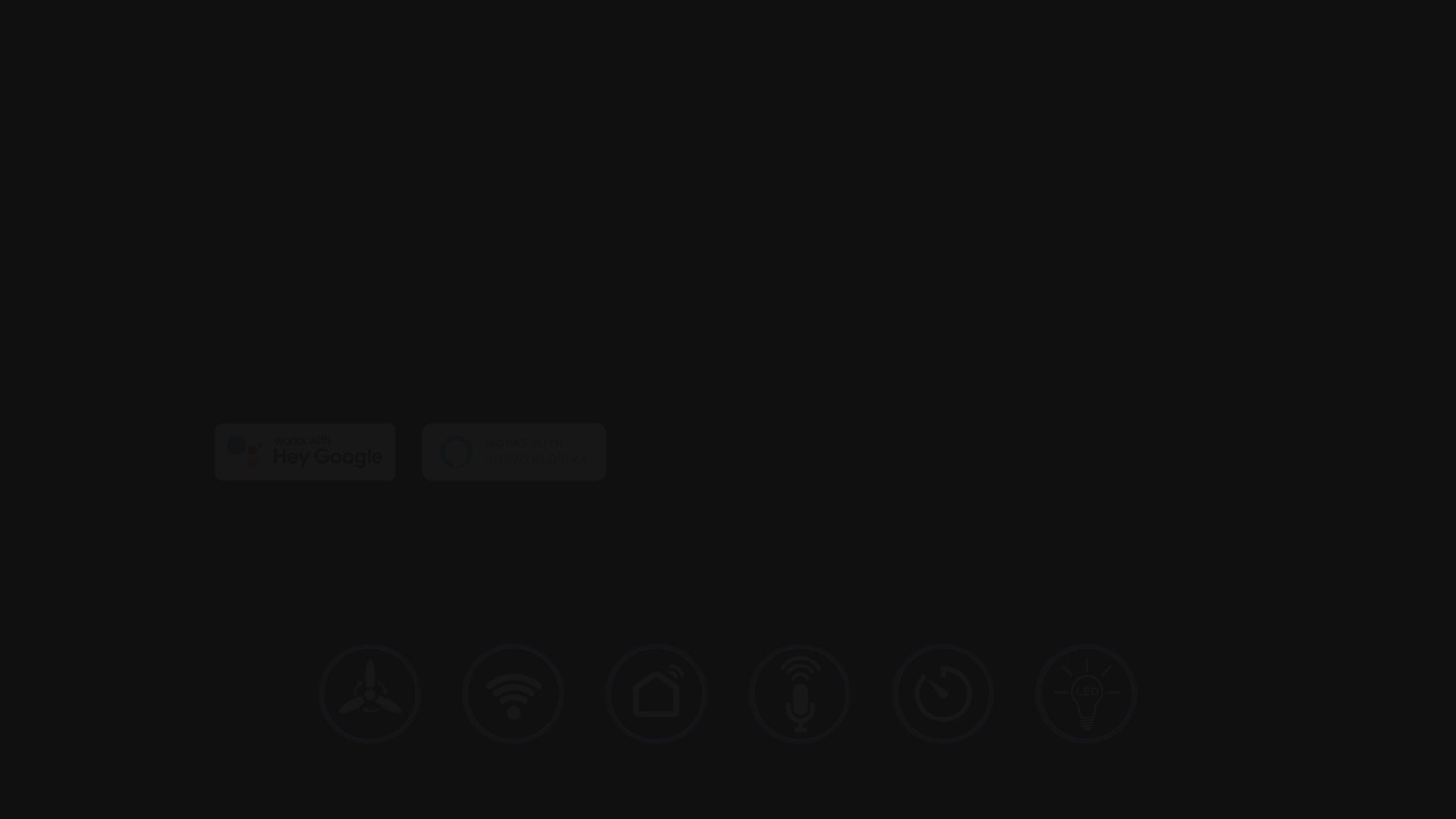Click the fan blades in the first circle
This screenshot has width=1456, height=819.
[370, 688]
